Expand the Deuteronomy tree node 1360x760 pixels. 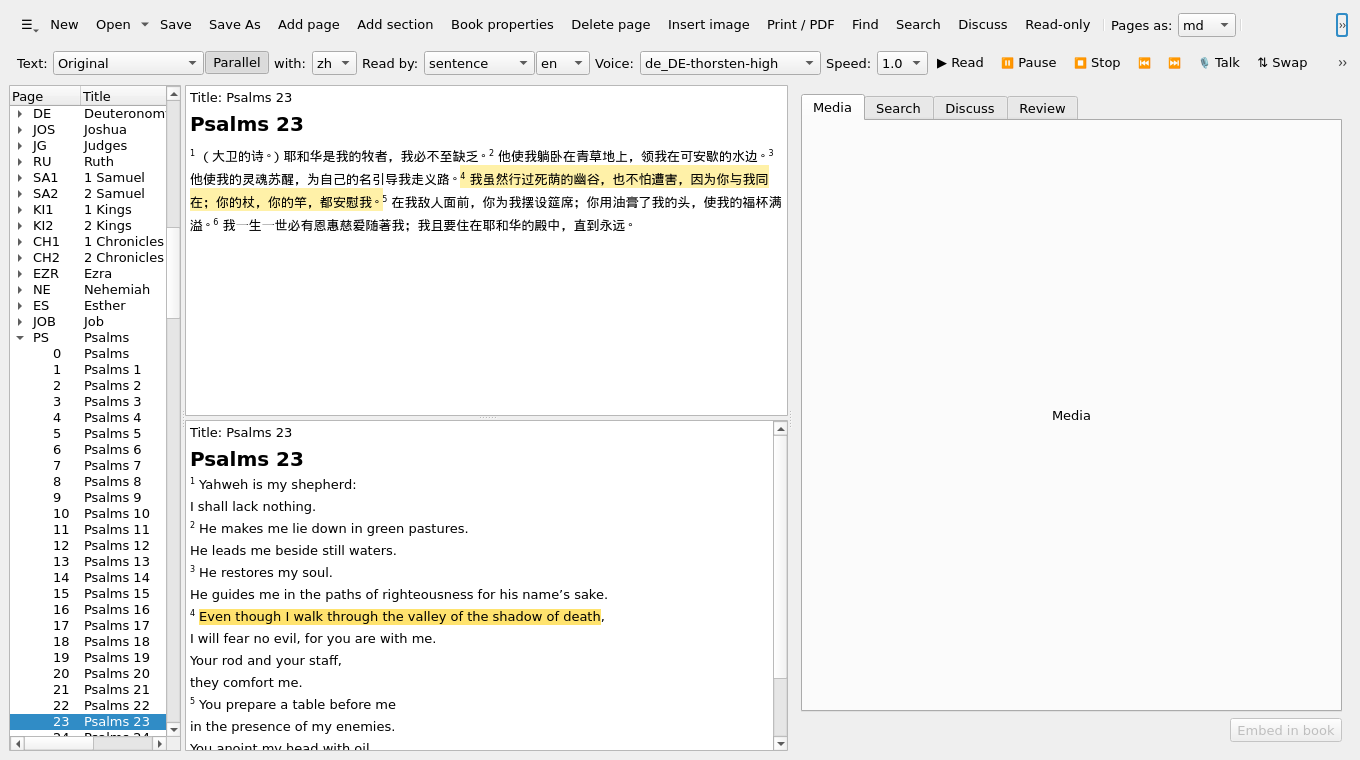point(20,114)
